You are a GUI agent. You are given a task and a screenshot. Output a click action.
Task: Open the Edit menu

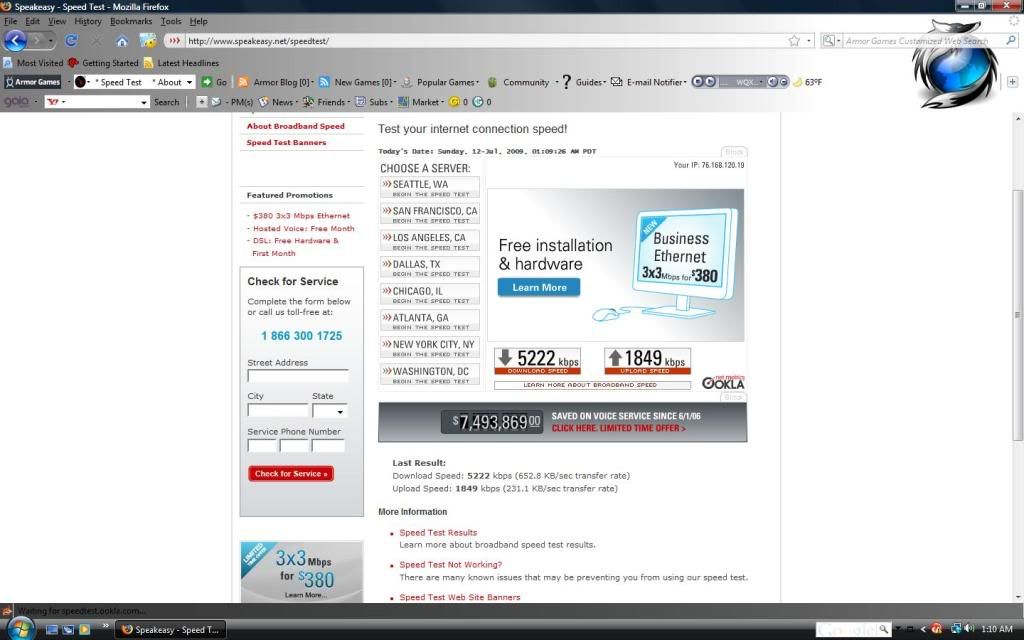[33, 21]
